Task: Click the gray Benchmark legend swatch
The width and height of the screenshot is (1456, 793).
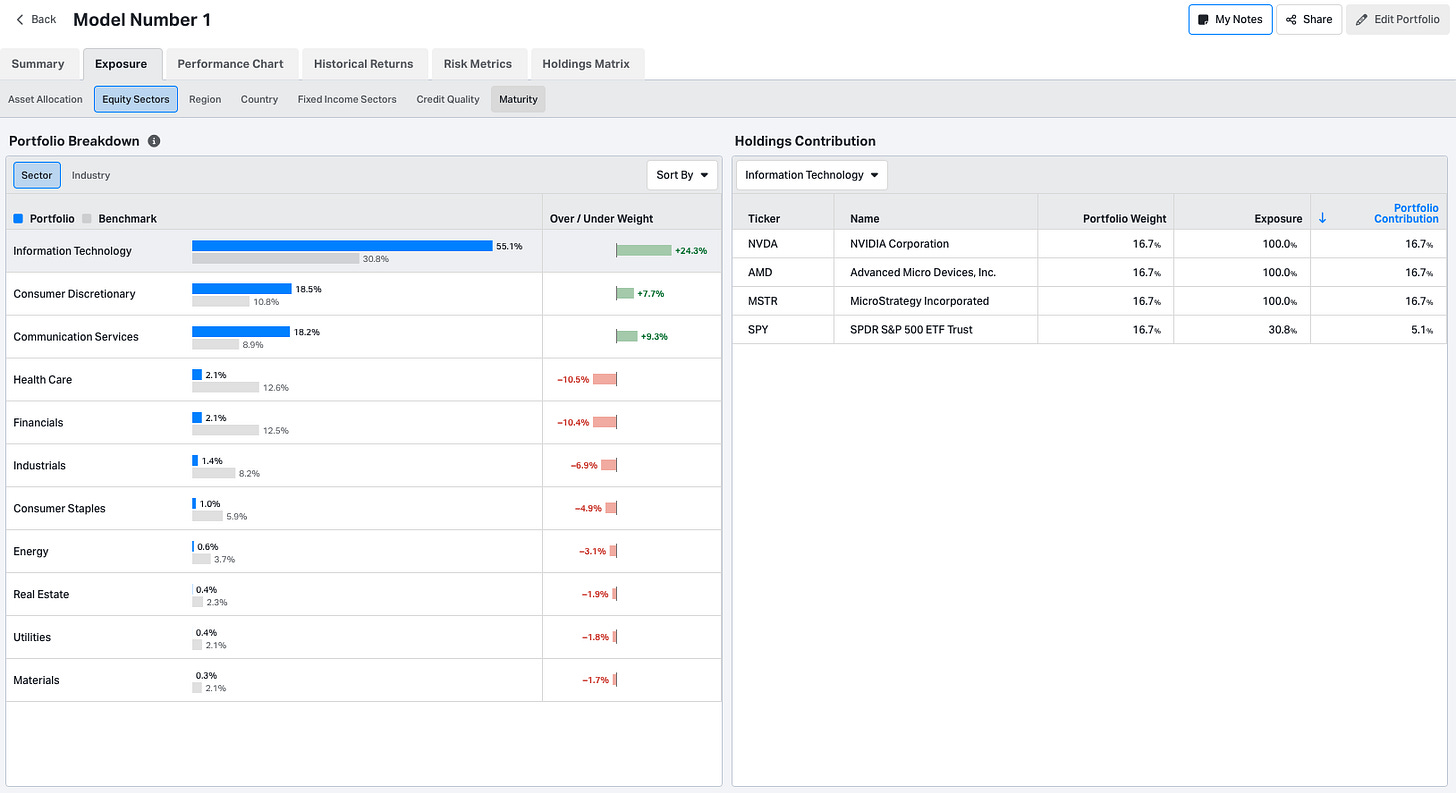Action: point(87,218)
